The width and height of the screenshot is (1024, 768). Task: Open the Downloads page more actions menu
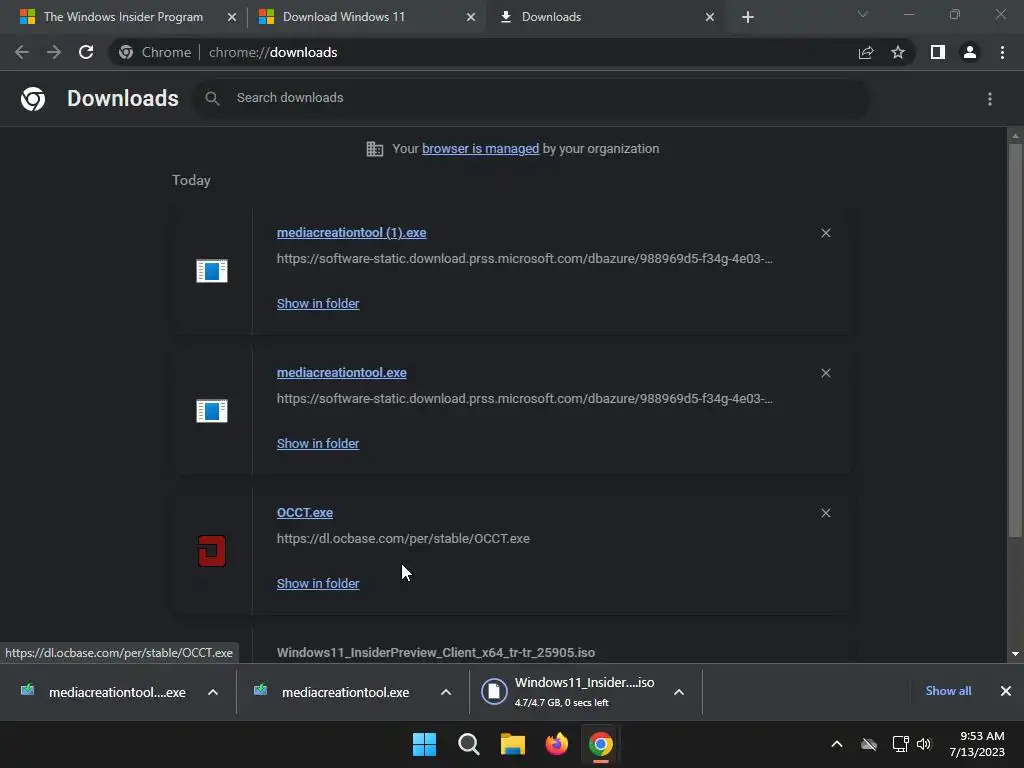point(990,99)
